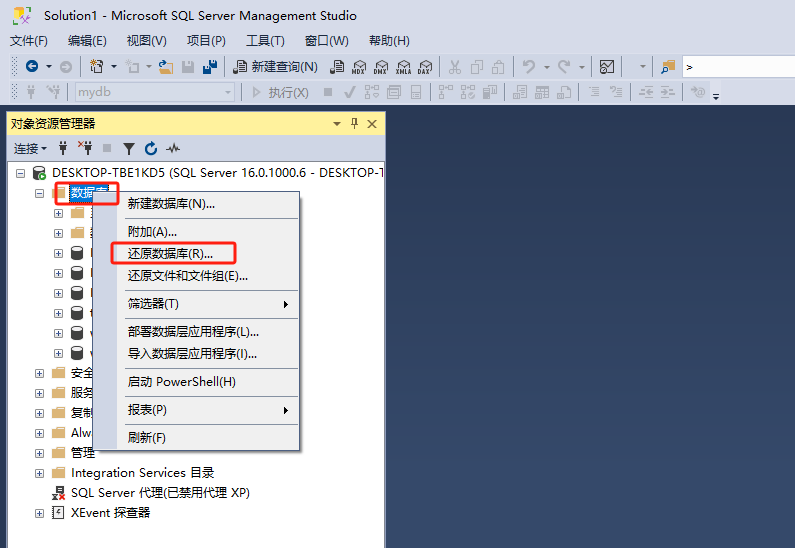Open the 帮助(H) menu
The image size is (795, 548).
click(389, 41)
